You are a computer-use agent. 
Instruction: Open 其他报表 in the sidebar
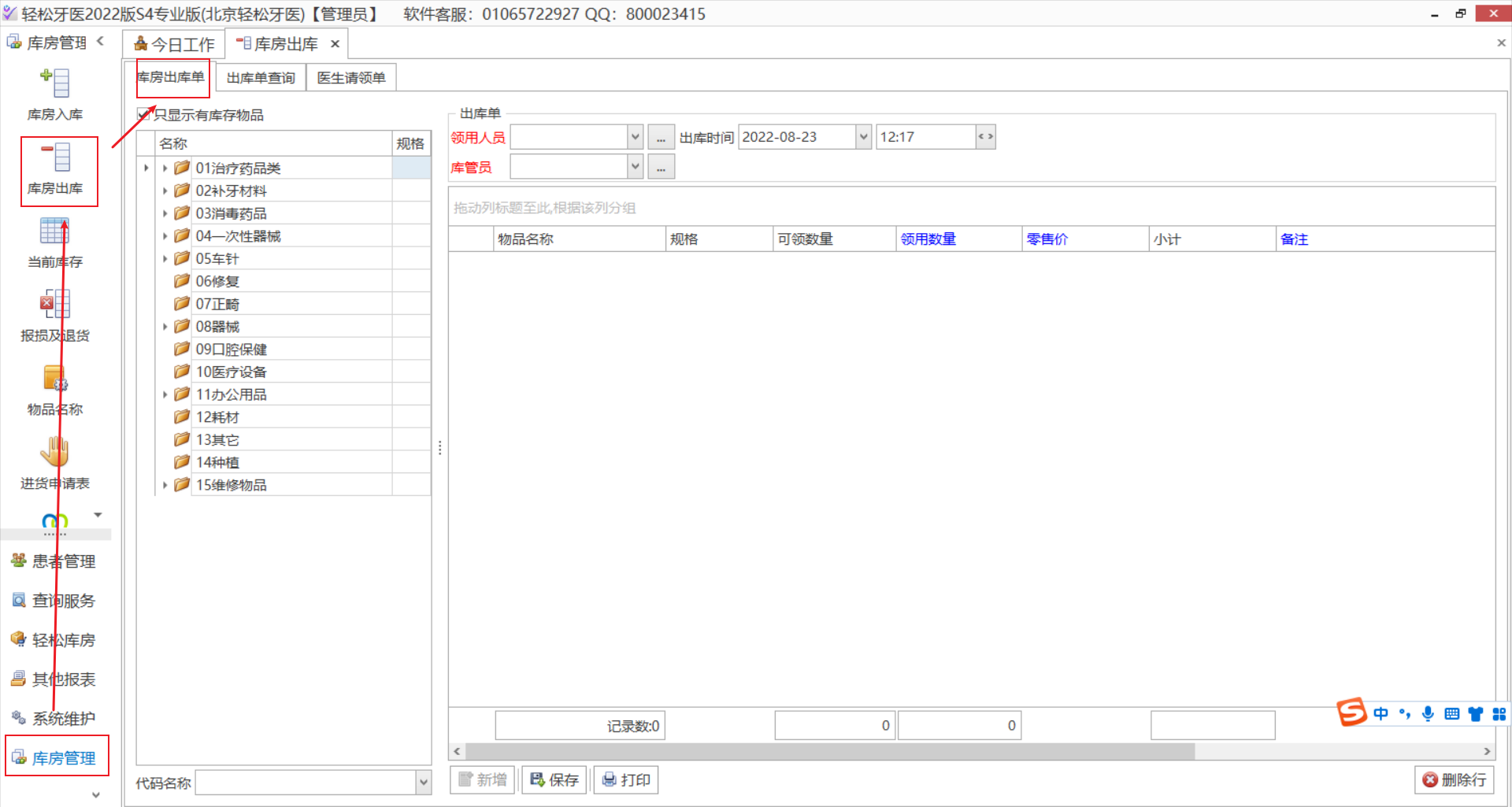tap(54, 679)
